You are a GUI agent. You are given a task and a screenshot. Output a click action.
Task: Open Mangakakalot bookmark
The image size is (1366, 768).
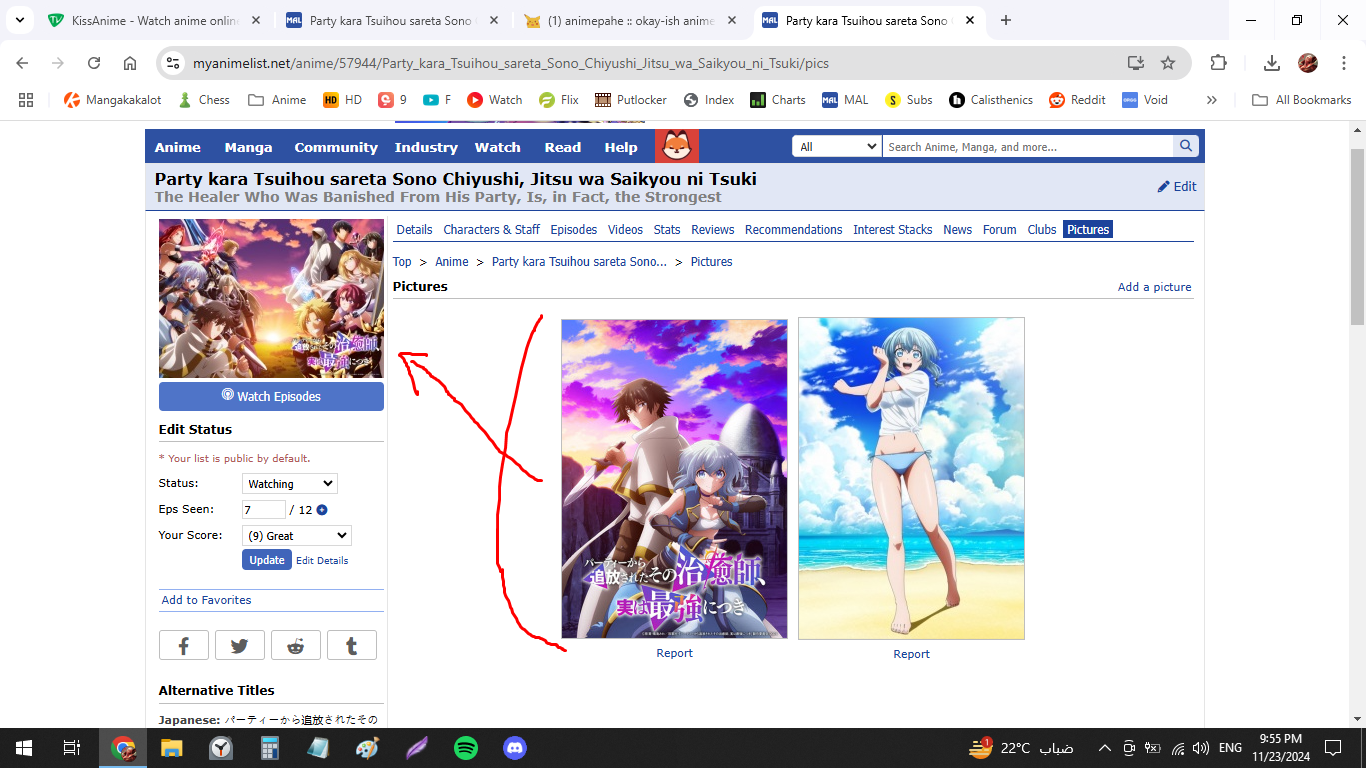[x=114, y=100]
